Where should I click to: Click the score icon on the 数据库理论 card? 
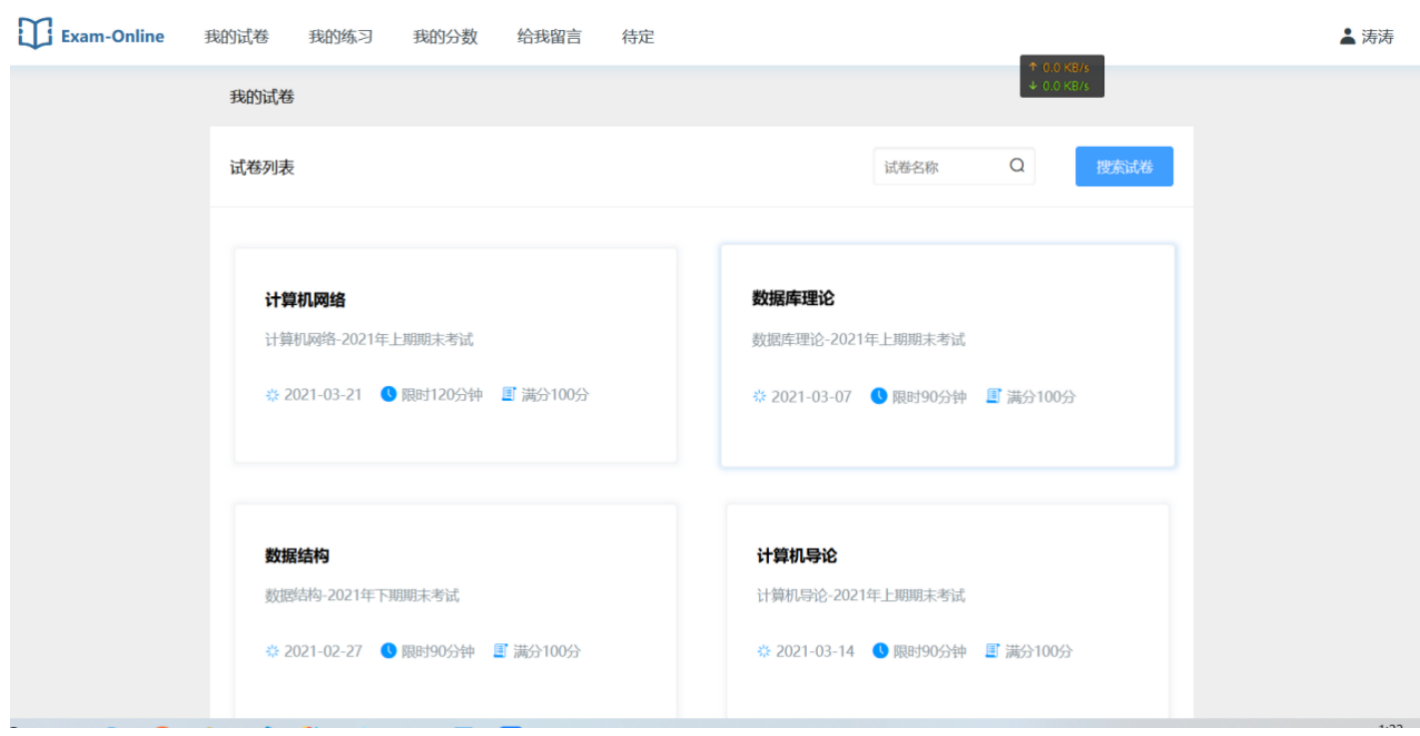pos(994,396)
